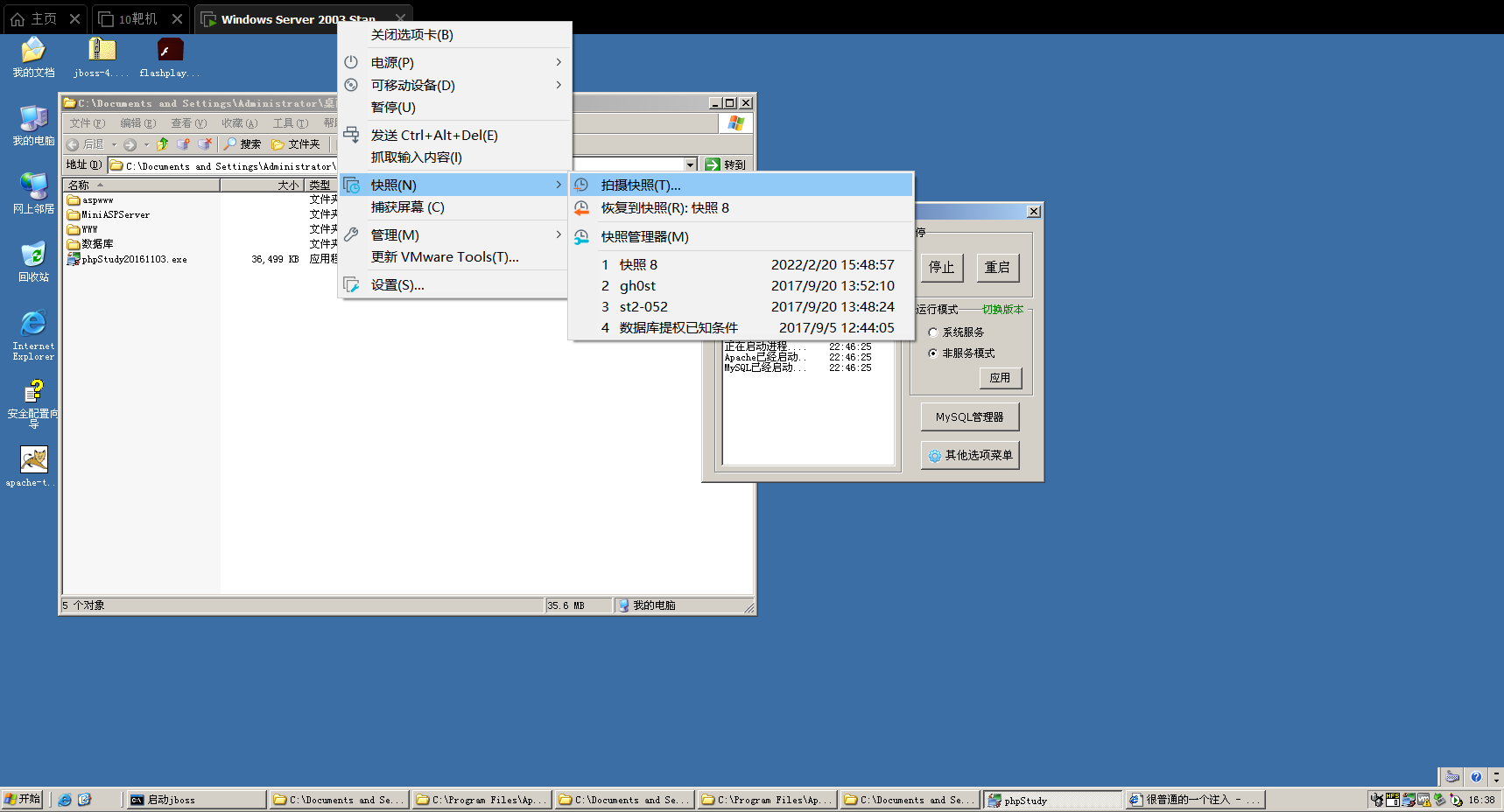Choose 恢复到快照(R): 快照 8 entry
This screenshot has height=812, width=1504.
click(741, 208)
